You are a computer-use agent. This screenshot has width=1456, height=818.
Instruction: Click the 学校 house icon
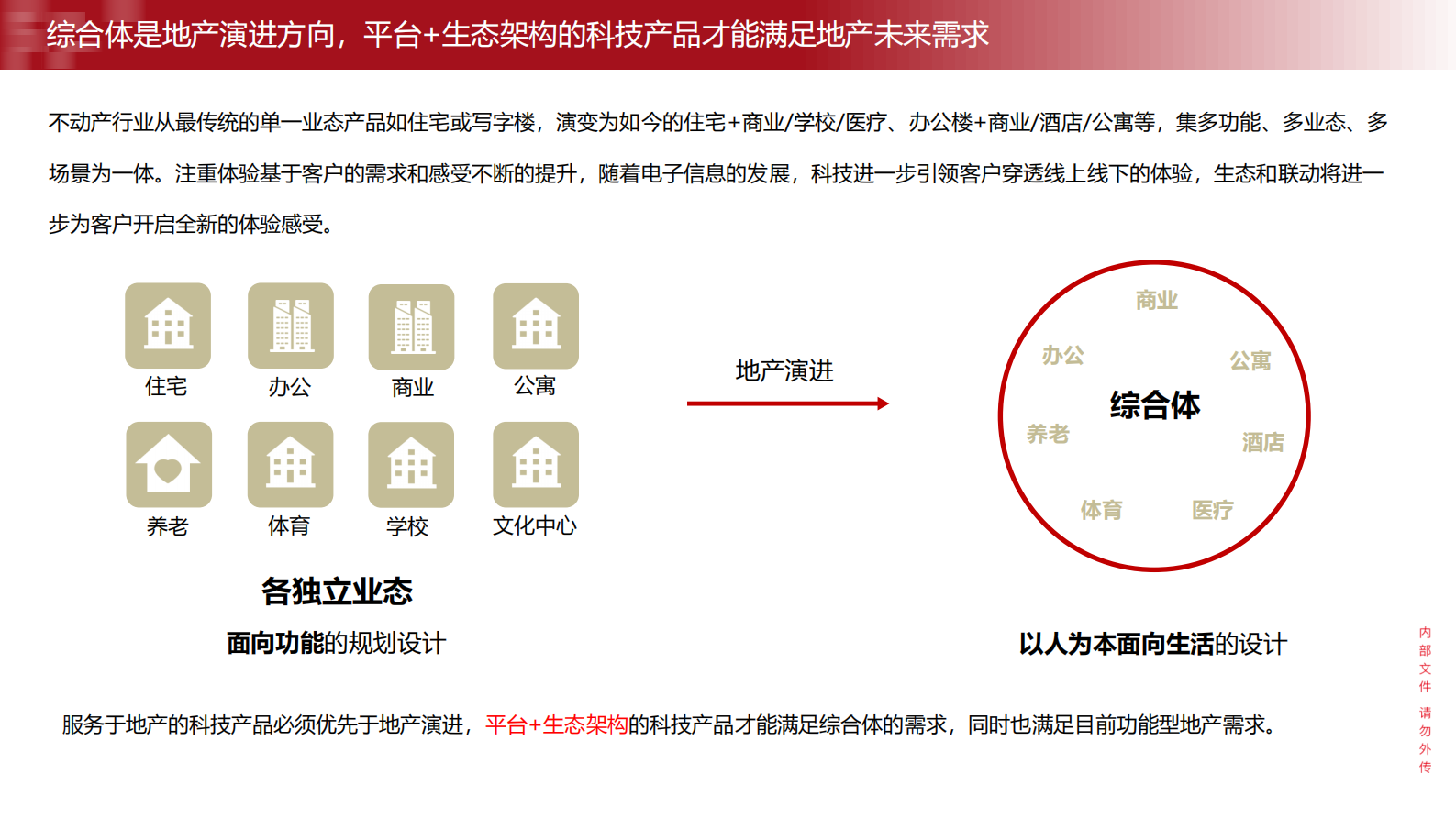coord(411,464)
